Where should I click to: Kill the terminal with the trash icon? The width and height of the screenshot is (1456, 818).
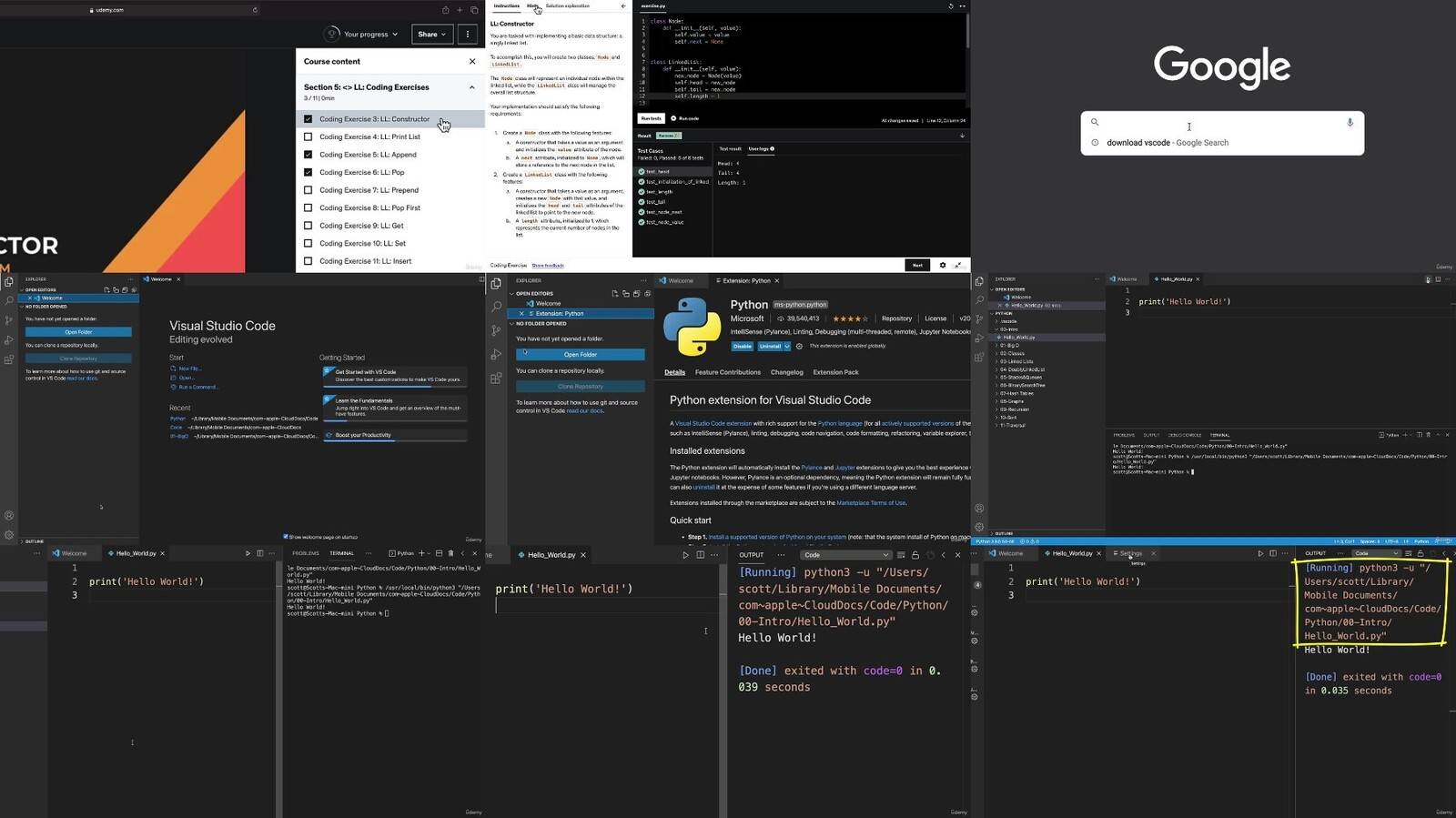click(450, 553)
